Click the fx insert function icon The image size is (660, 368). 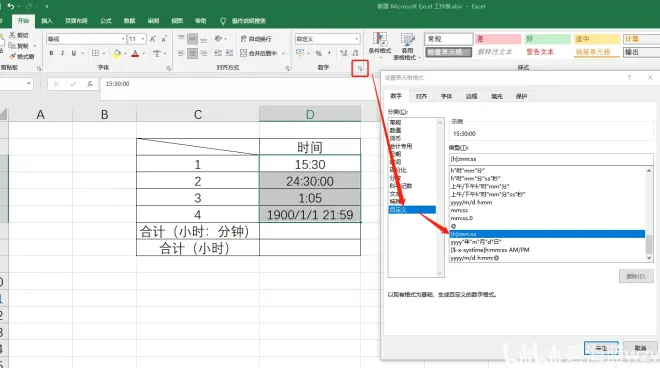[x=90, y=84]
